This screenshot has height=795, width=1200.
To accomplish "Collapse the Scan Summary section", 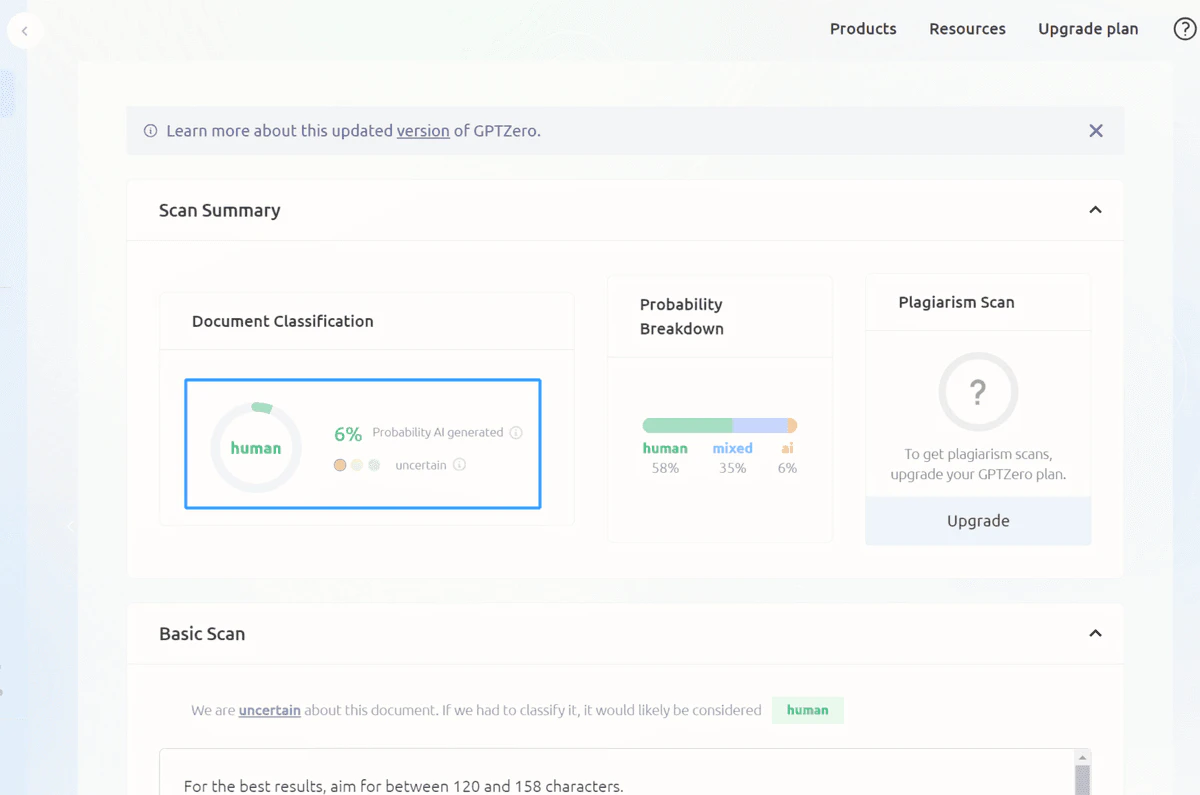I will point(1095,210).
